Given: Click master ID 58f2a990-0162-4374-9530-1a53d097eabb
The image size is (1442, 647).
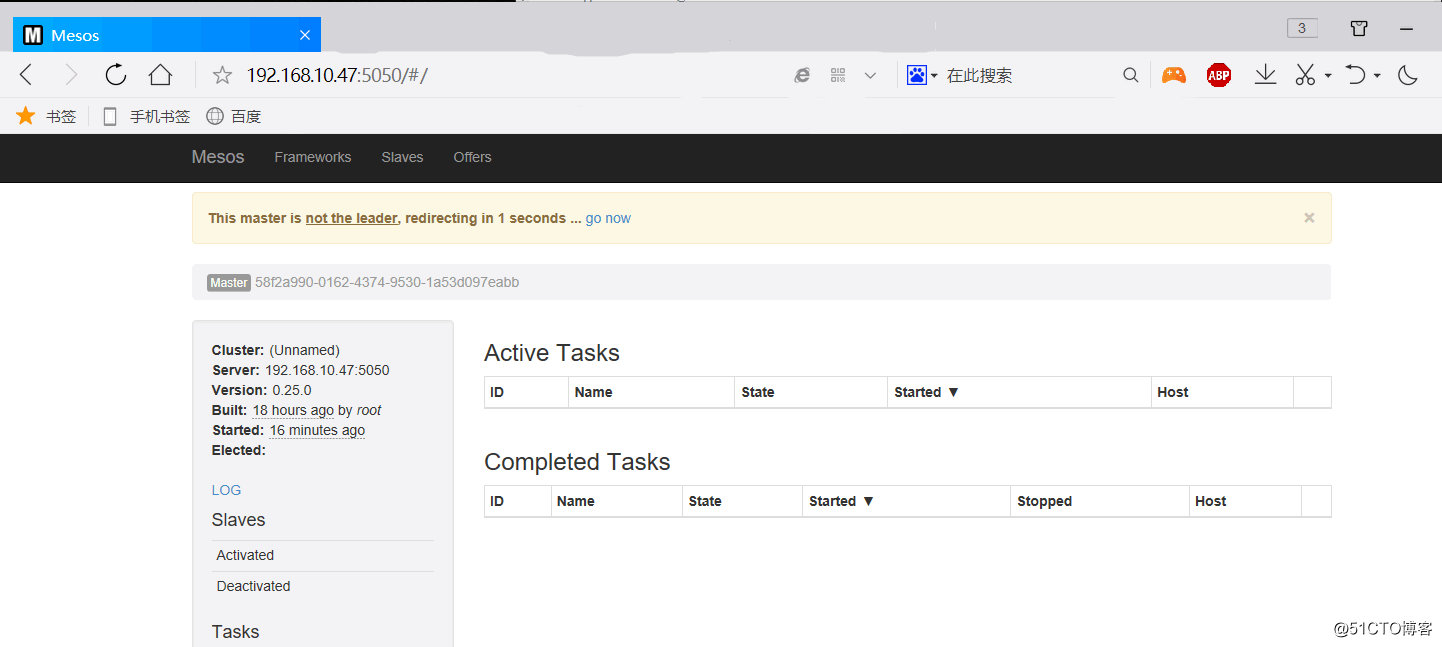Looking at the screenshot, I should 387,282.
